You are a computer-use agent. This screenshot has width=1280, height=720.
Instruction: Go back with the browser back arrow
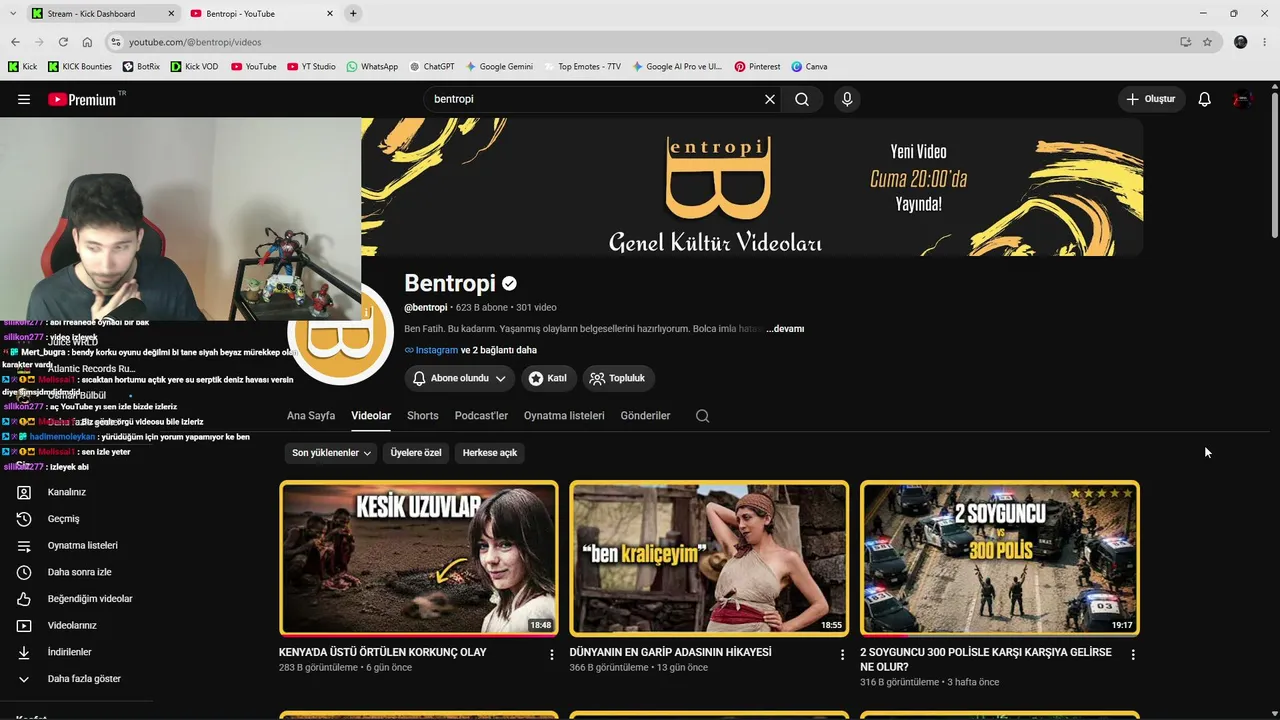(x=15, y=42)
